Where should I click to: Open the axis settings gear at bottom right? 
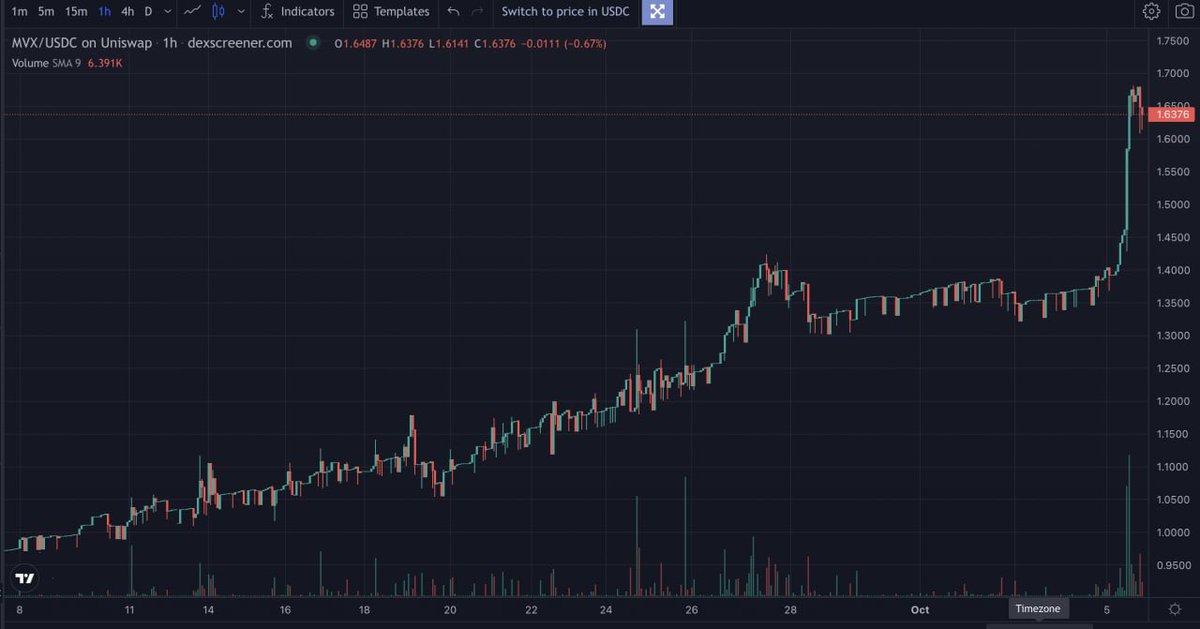[1174, 608]
